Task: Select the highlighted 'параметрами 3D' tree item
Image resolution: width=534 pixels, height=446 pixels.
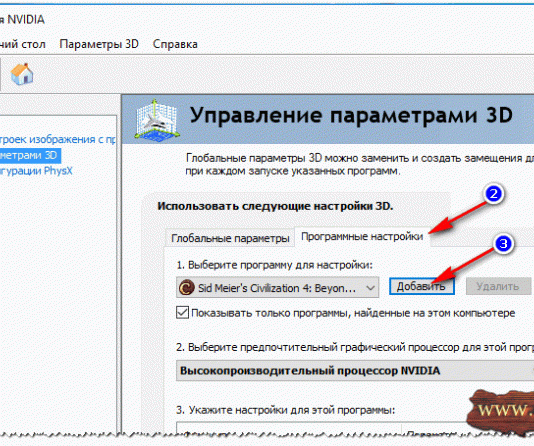Action: coord(30,155)
